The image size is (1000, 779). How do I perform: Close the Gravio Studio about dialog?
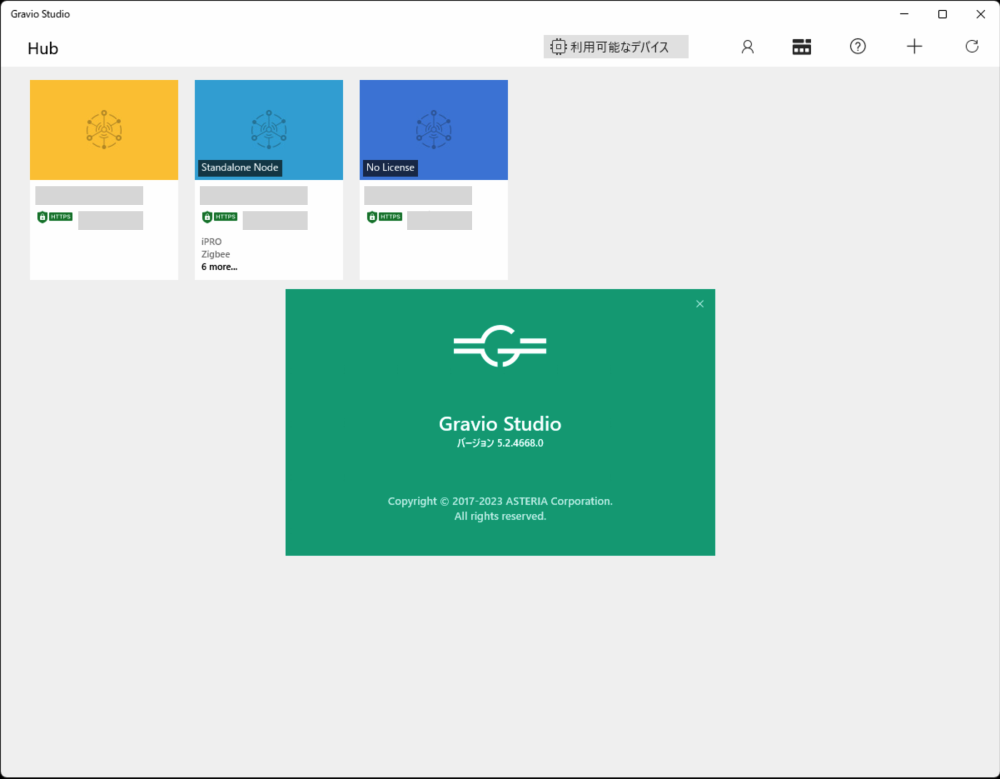700,304
